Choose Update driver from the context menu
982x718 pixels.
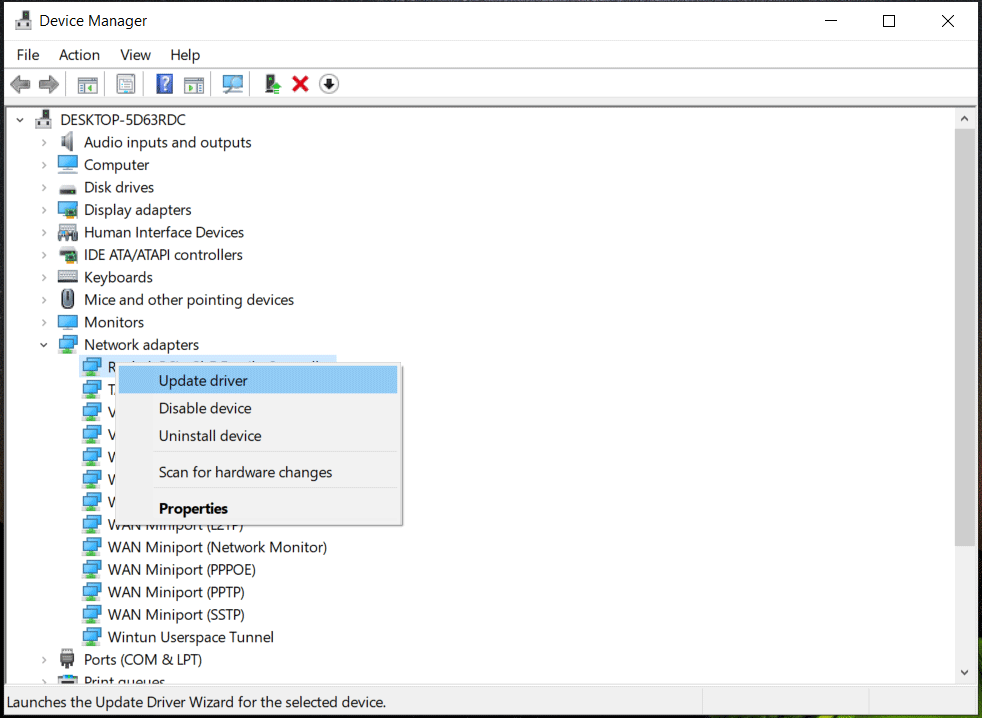coord(203,380)
